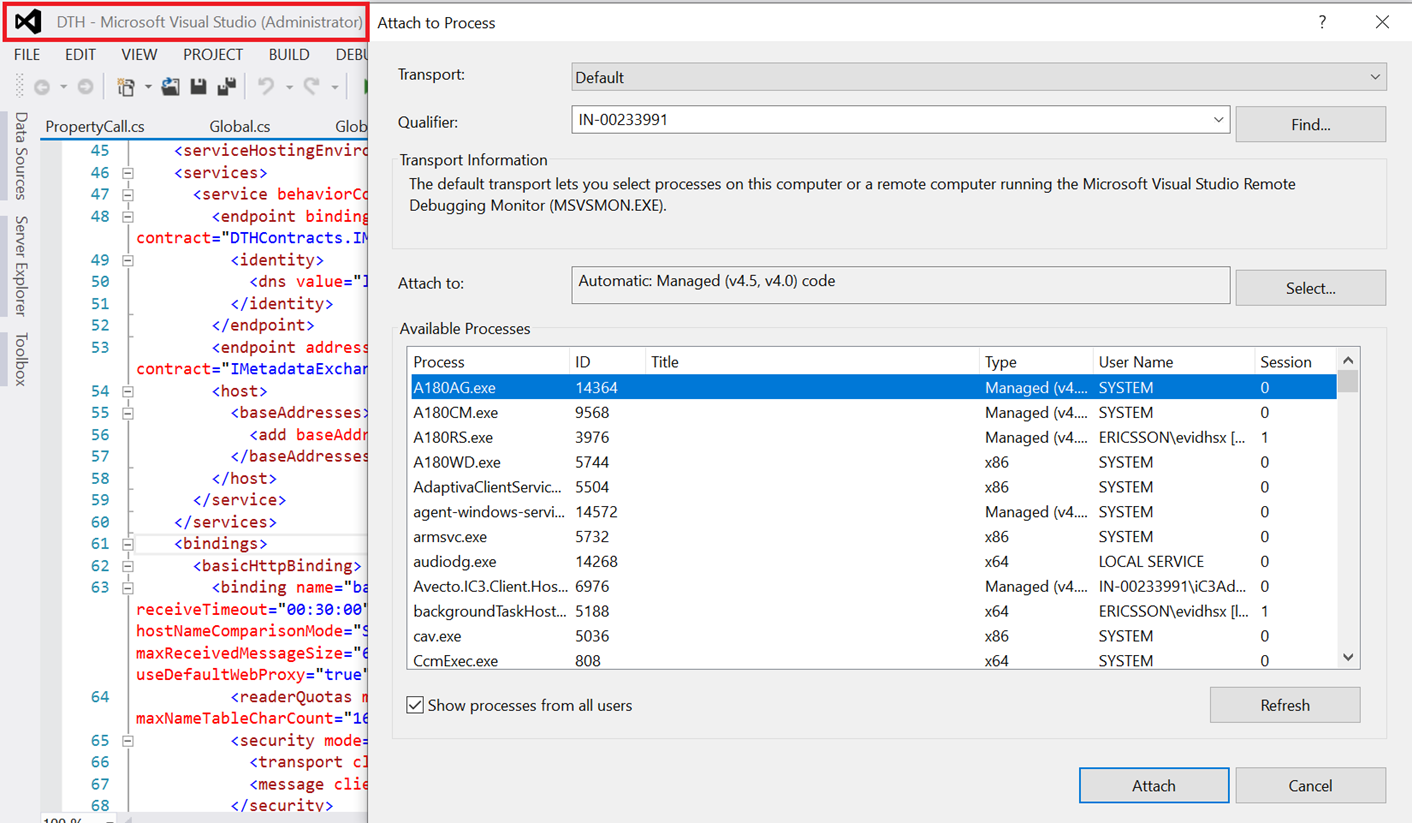Select the audiodg.exe process row

coord(873,562)
